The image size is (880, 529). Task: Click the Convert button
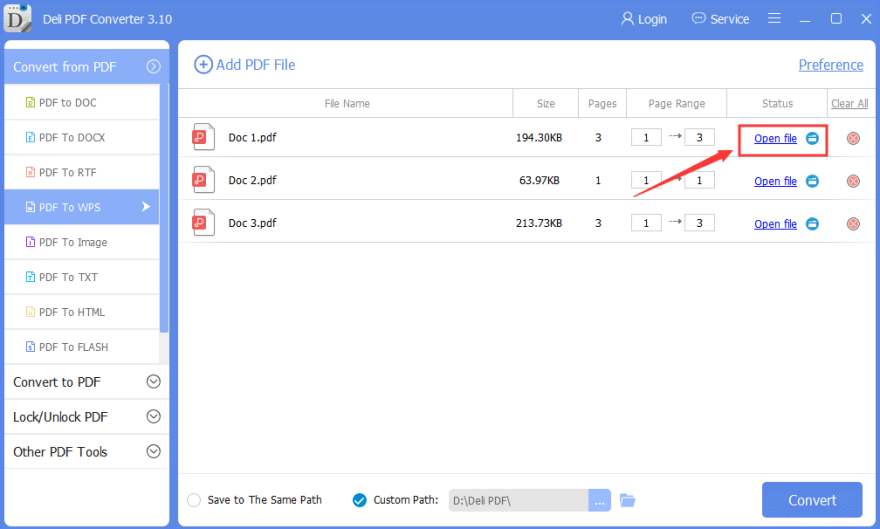click(812, 499)
